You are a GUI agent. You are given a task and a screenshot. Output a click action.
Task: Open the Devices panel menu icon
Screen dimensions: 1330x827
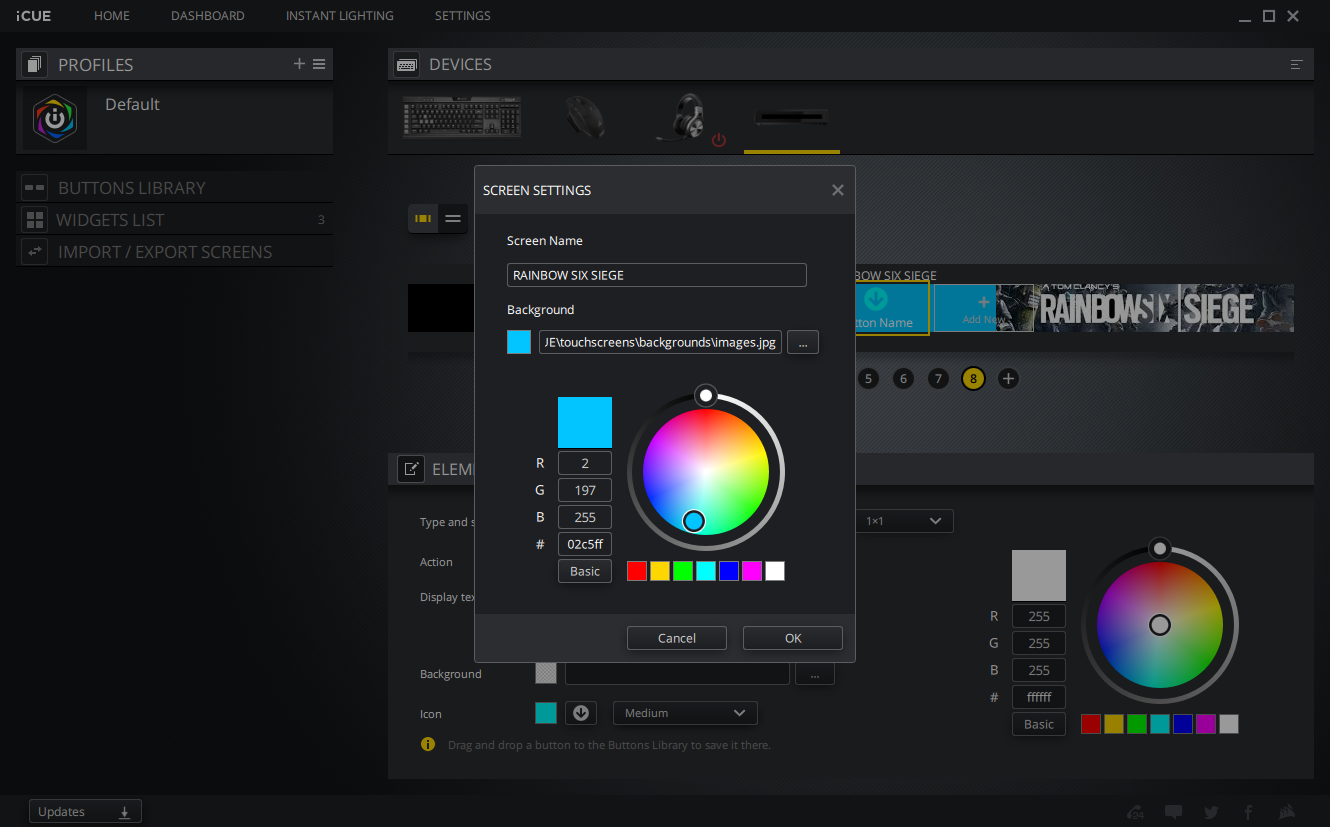coord(1297,64)
